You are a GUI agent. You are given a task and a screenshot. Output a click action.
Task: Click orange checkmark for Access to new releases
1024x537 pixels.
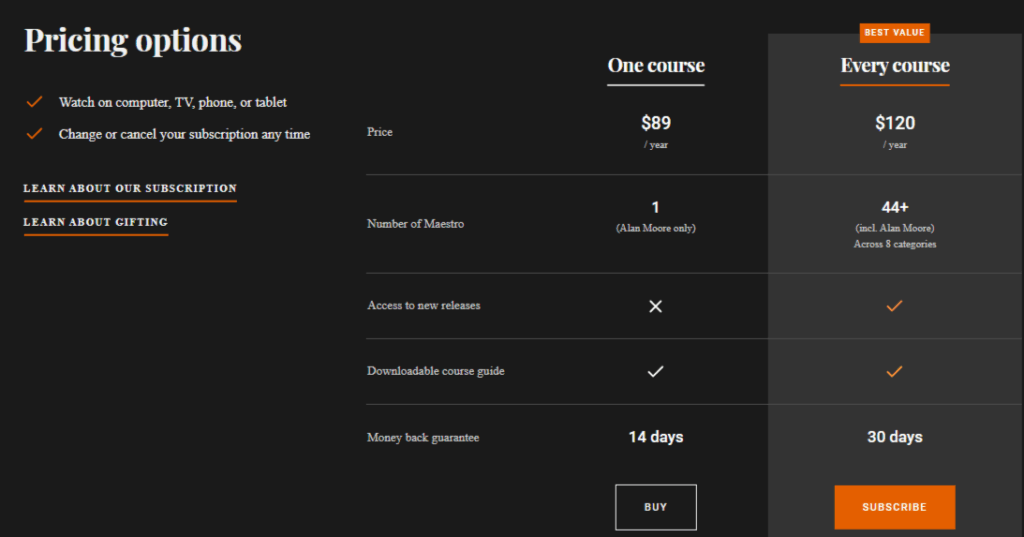[895, 306]
